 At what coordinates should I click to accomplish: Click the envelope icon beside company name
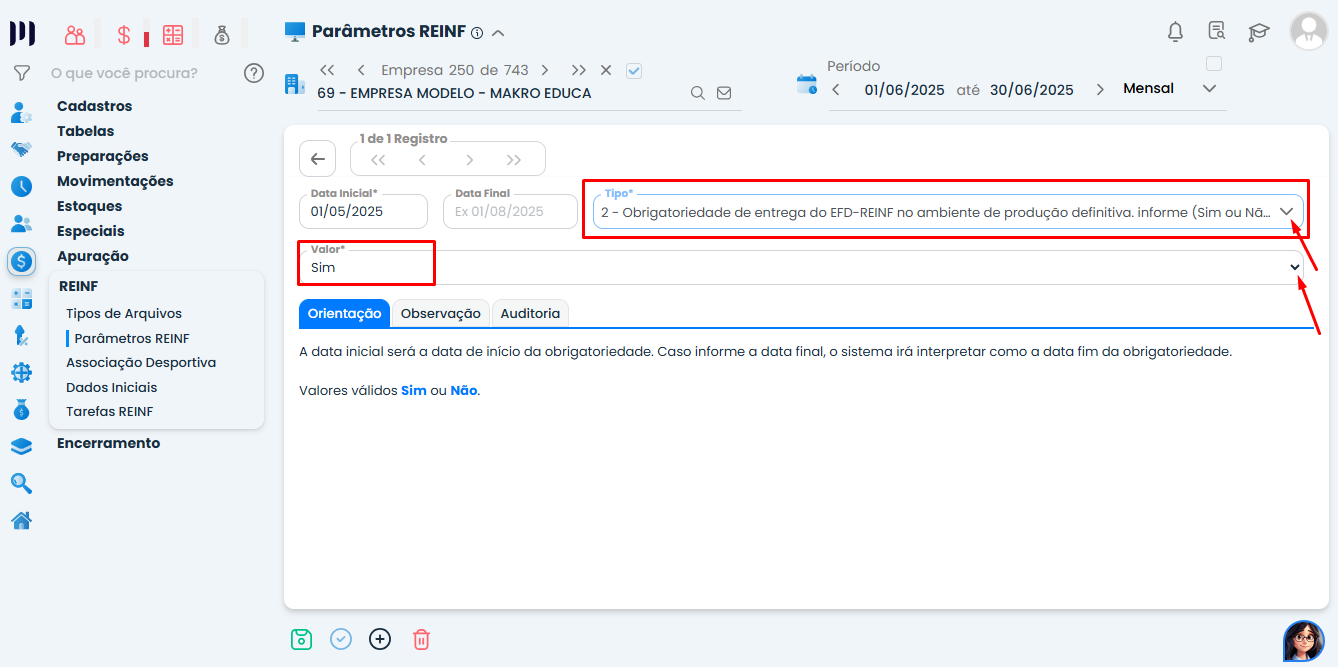724,93
